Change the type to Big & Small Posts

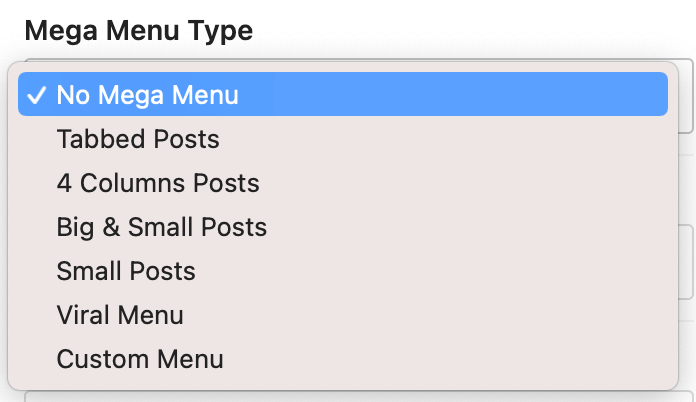pyautogui.click(x=162, y=227)
